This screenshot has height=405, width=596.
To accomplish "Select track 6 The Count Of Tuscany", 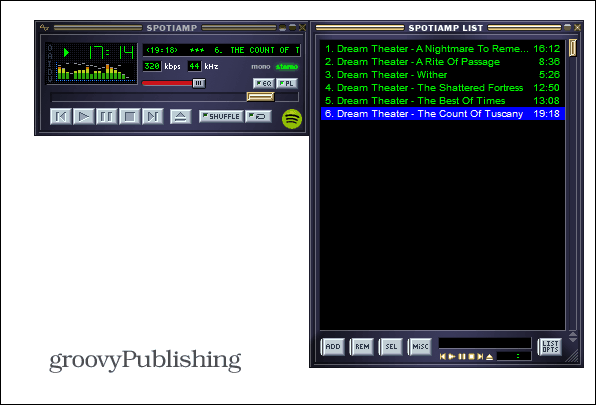I will (x=442, y=114).
